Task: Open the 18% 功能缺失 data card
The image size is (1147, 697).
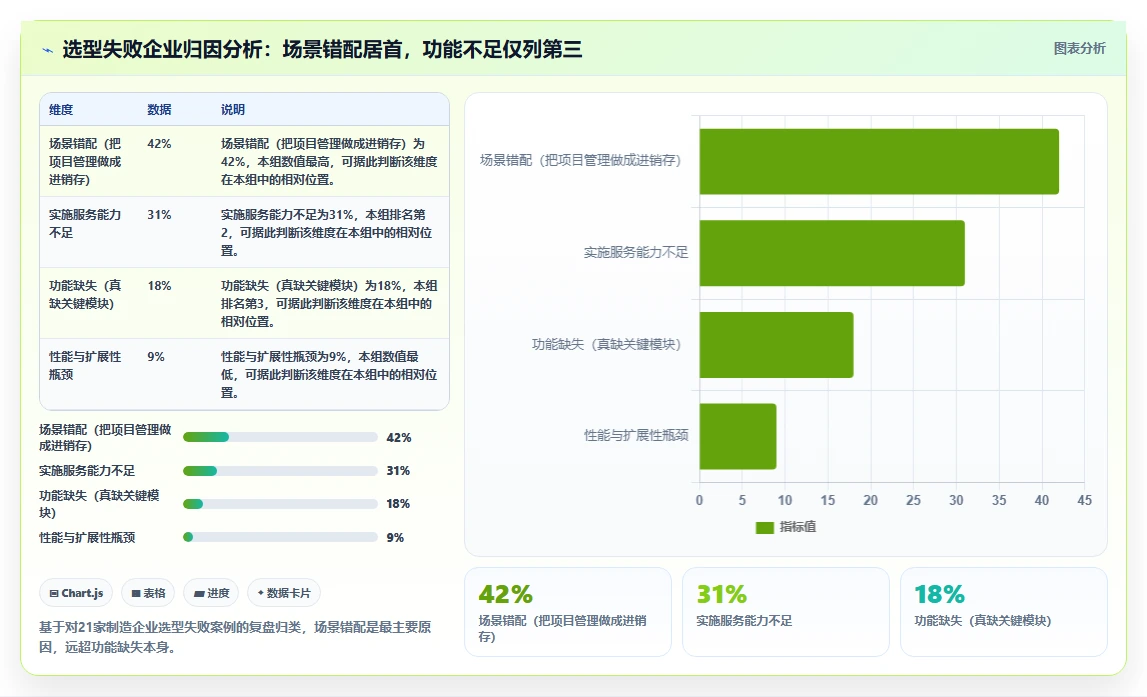Action: coord(1004,612)
